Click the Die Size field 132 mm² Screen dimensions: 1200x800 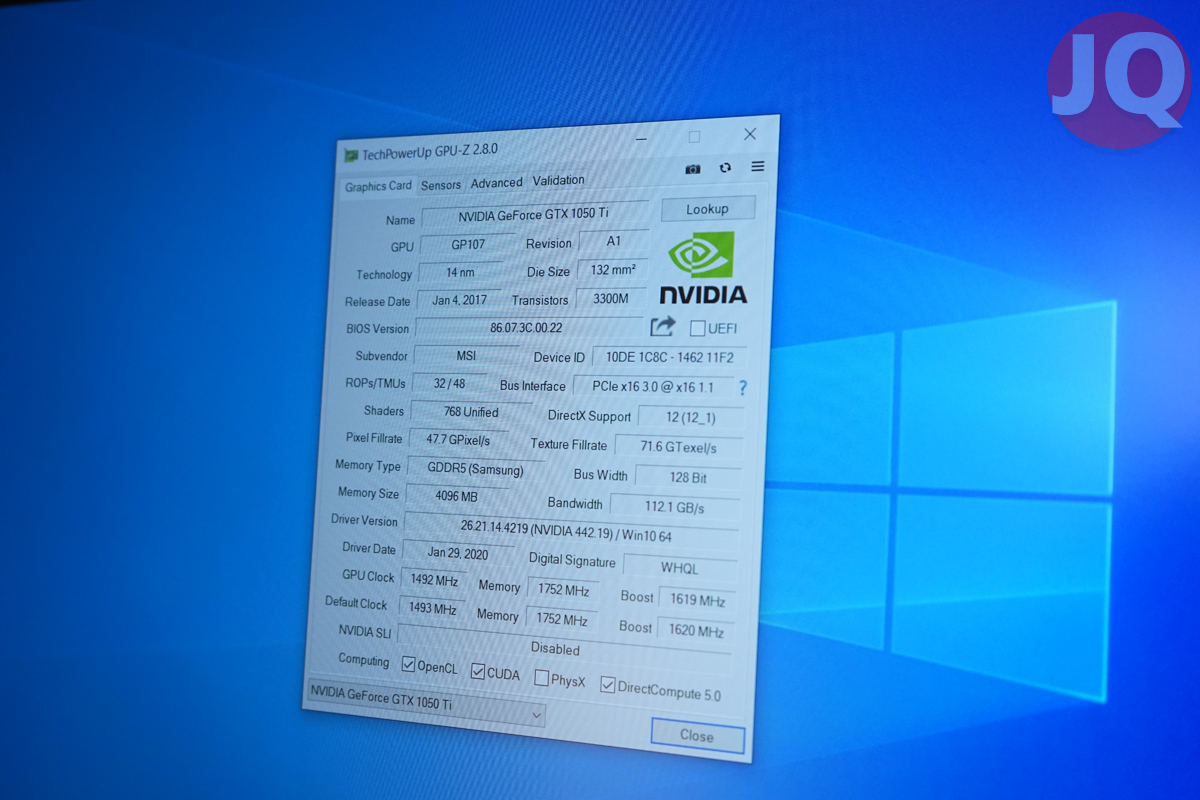pyautogui.click(x=613, y=270)
